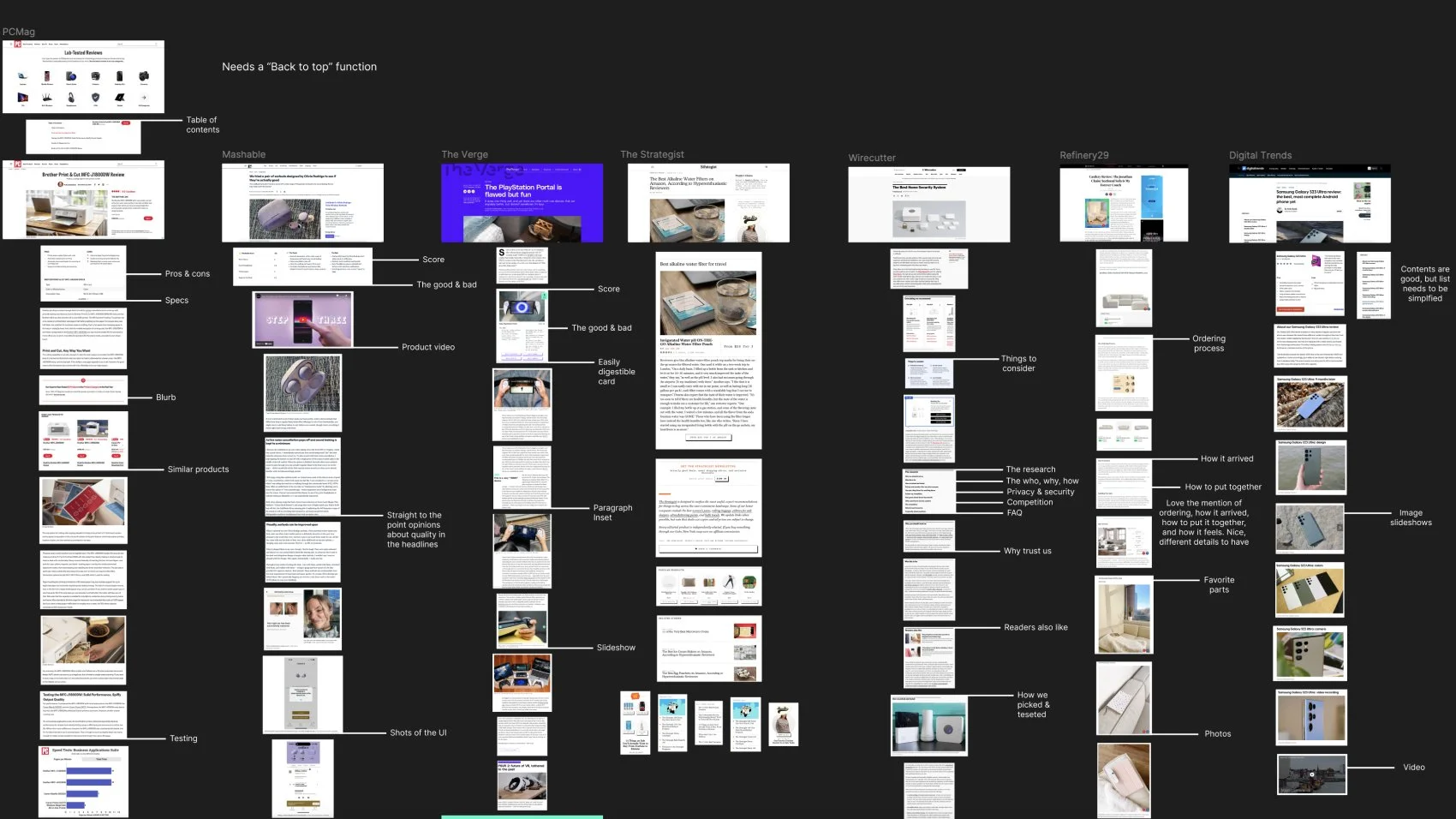Select the Mashable article header screenshot
1456x819 pixels.
tap(302, 203)
